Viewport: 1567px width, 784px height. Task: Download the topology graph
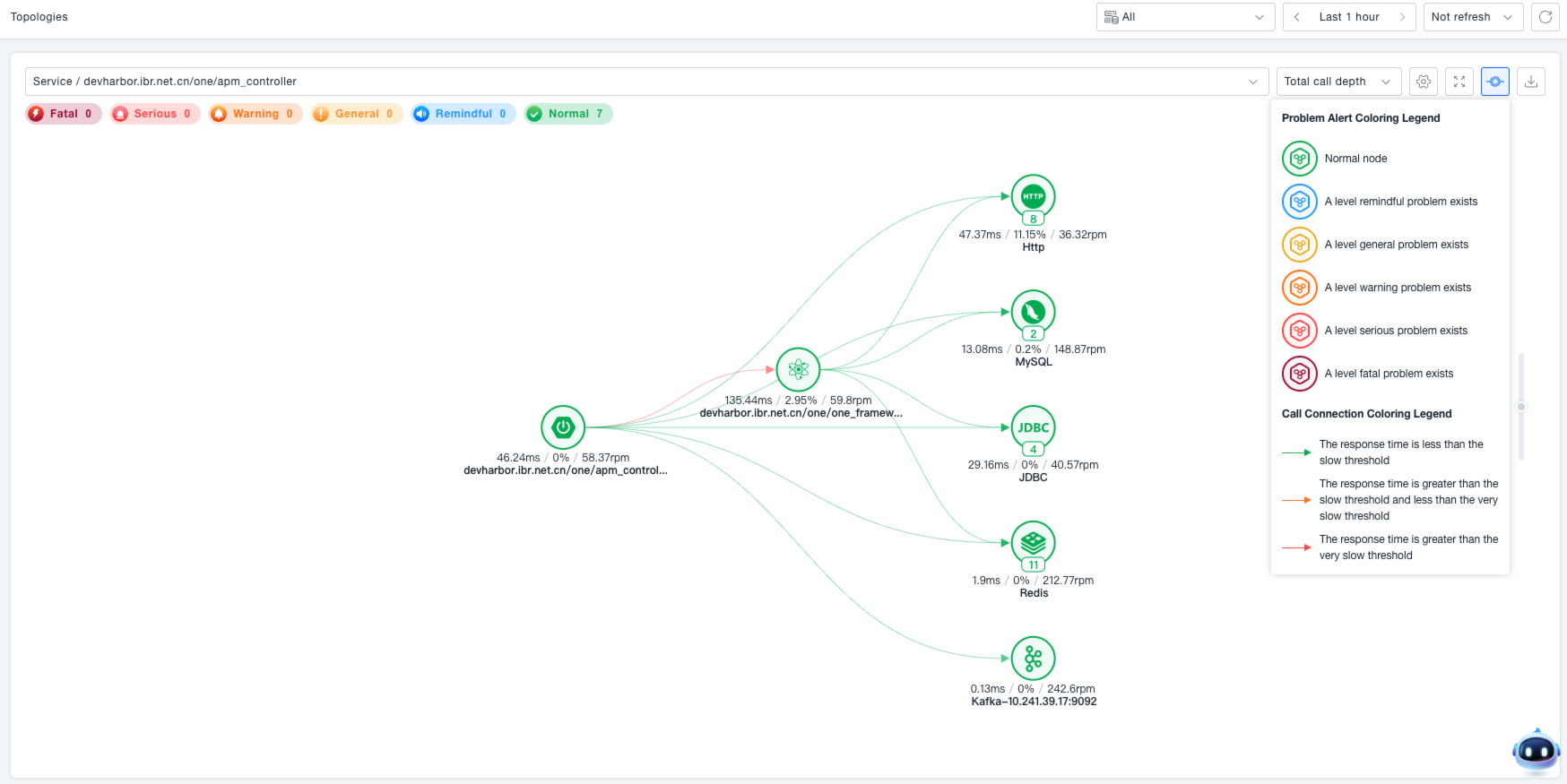pyautogui.click(x=1531, y=82)
